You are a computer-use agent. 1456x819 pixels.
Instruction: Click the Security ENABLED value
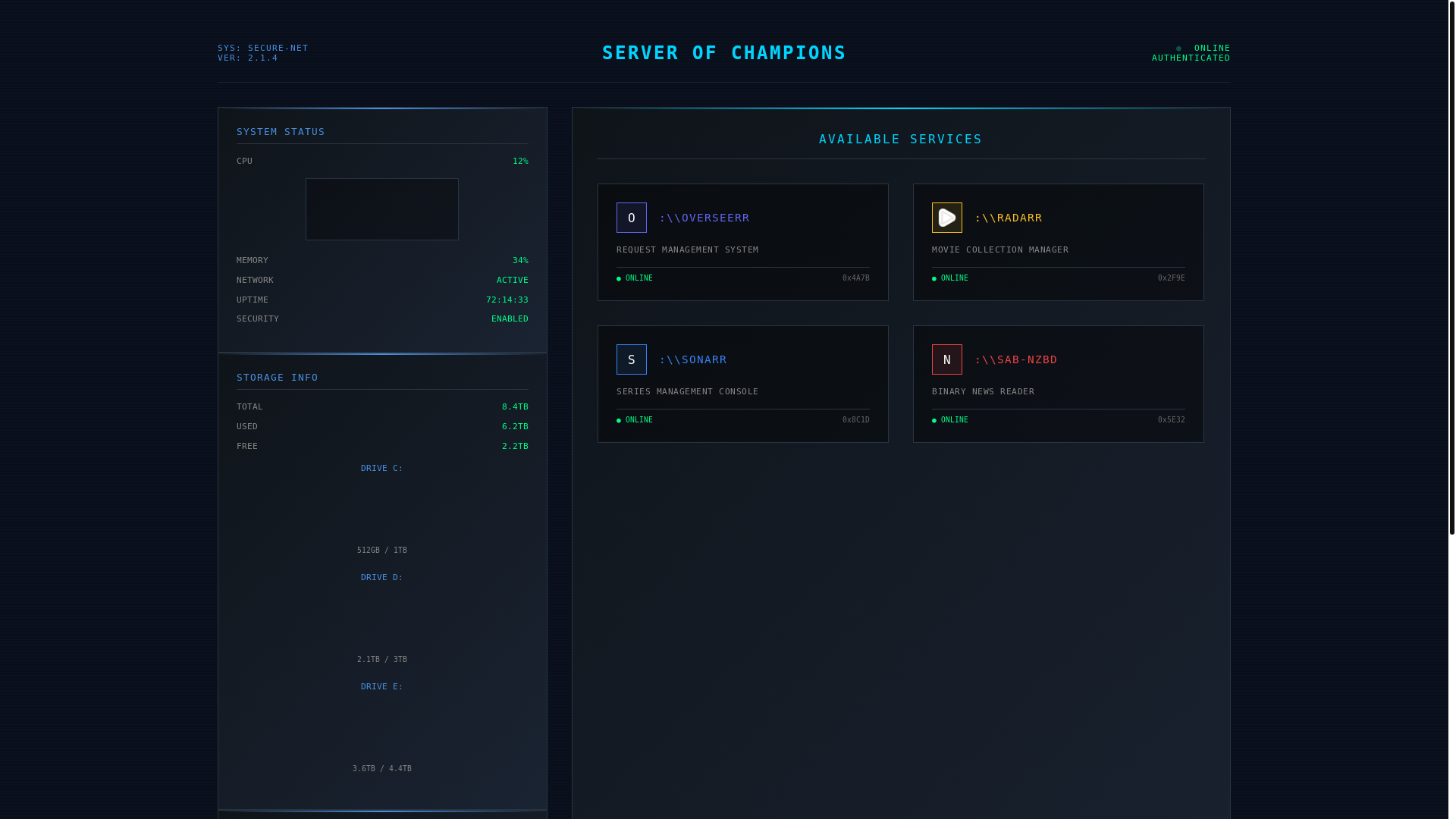510,318
